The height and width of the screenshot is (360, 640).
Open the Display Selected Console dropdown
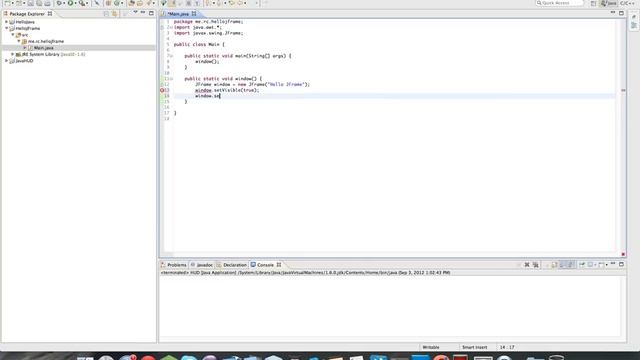pyautogui.click(x=596, y=265)
